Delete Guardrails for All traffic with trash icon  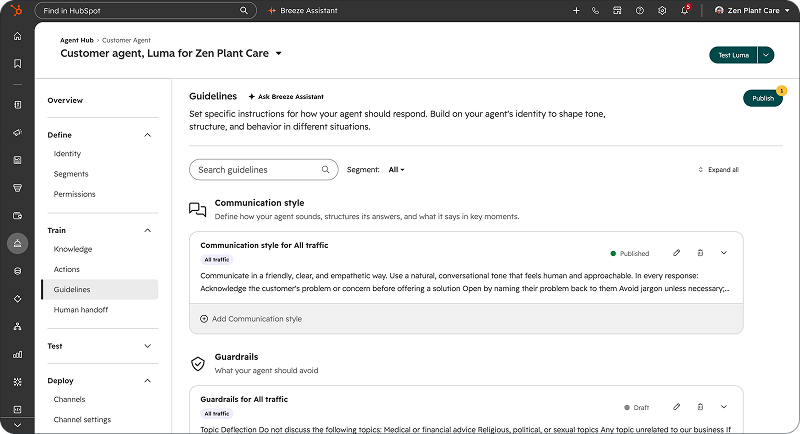[x=700, y=406]
